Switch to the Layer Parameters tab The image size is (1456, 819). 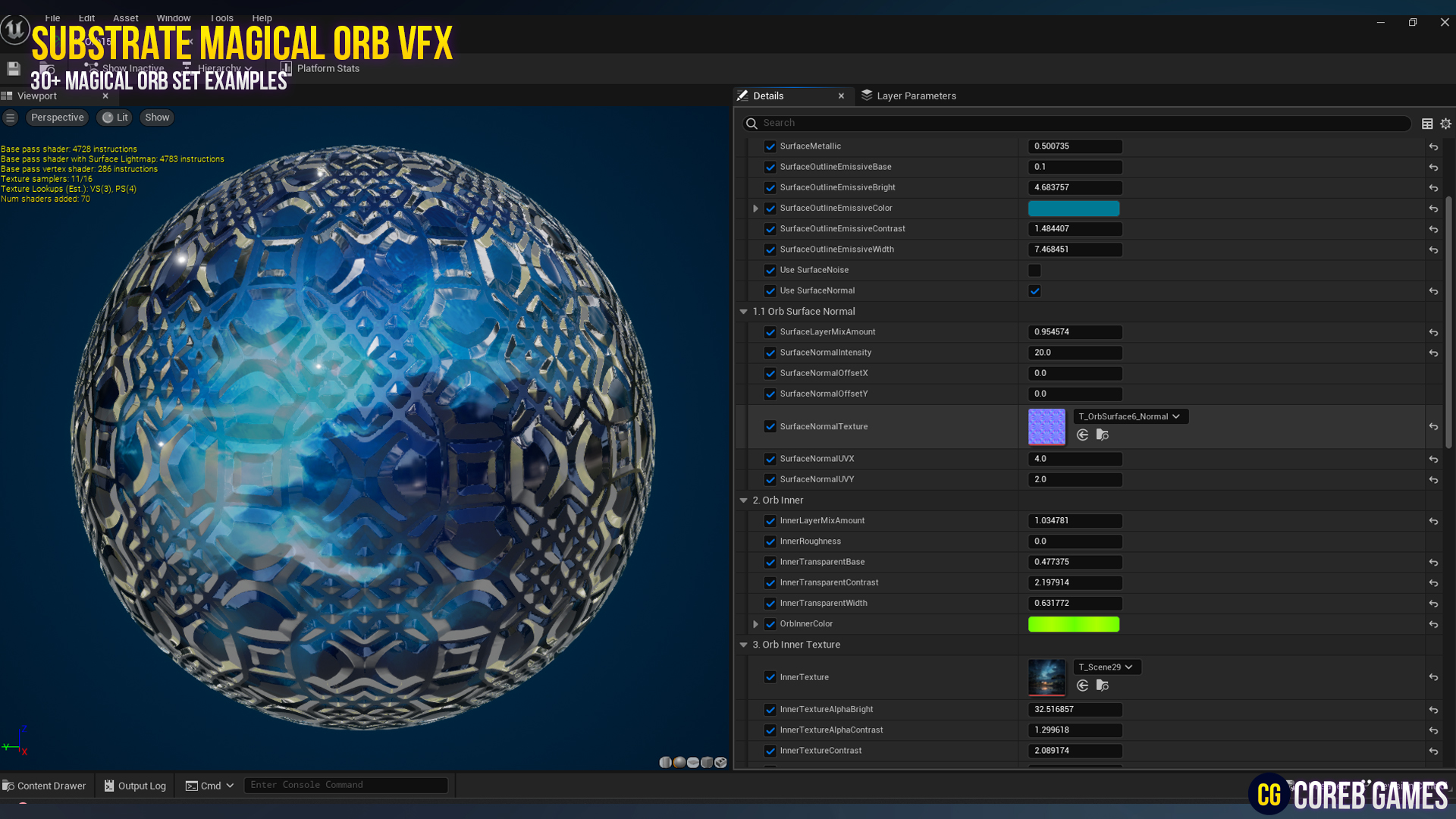coord(916,96)
